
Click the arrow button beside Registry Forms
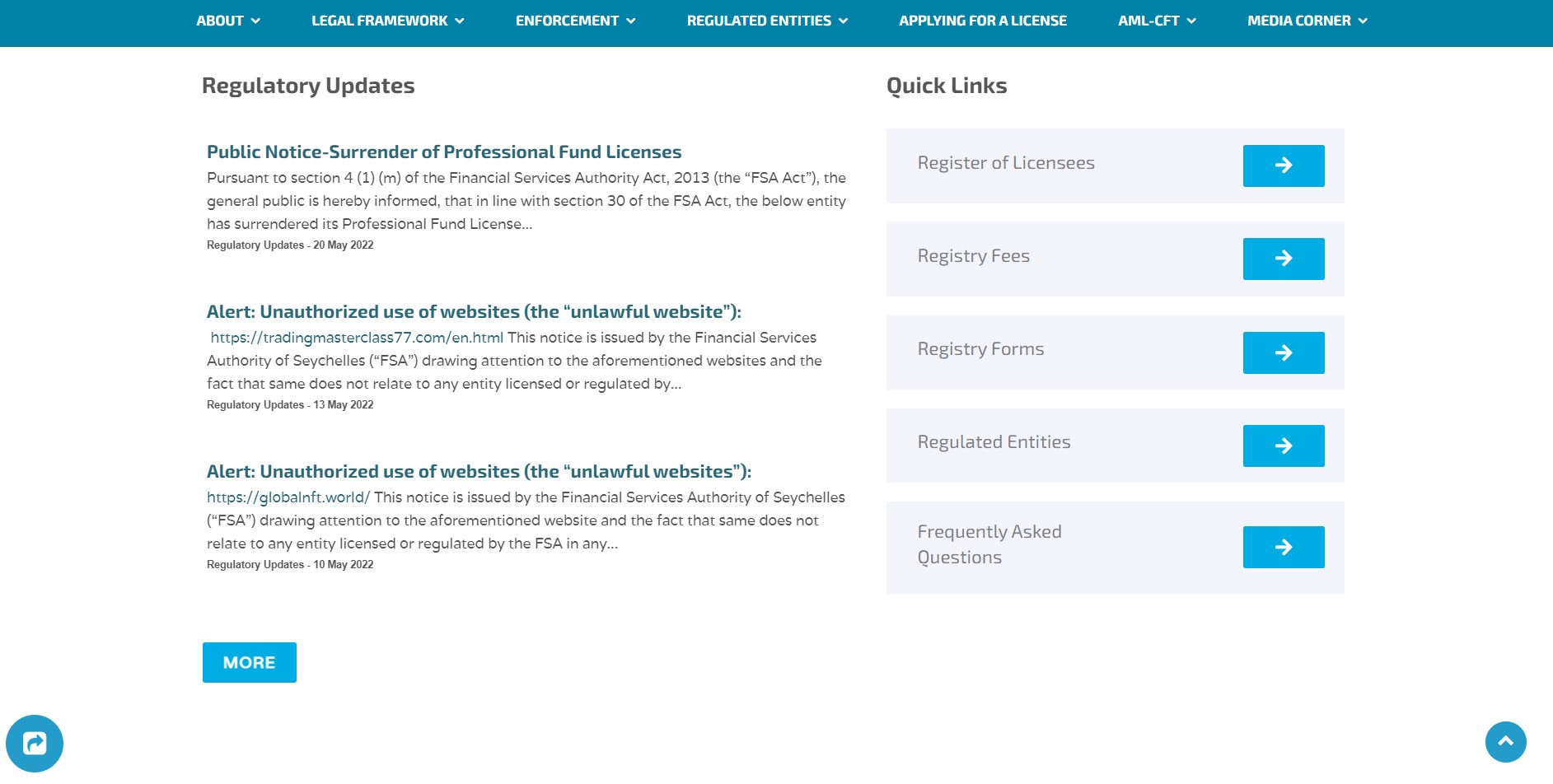[x=1283, y=352]
